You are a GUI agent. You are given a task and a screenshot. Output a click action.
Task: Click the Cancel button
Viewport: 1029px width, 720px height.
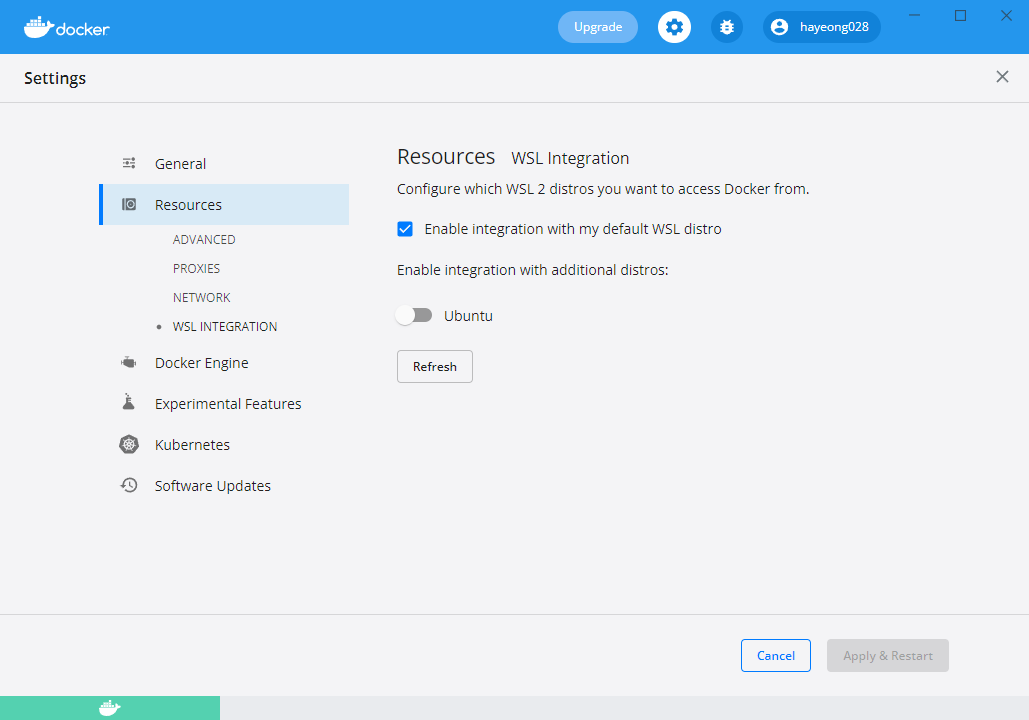pos(776,655)
